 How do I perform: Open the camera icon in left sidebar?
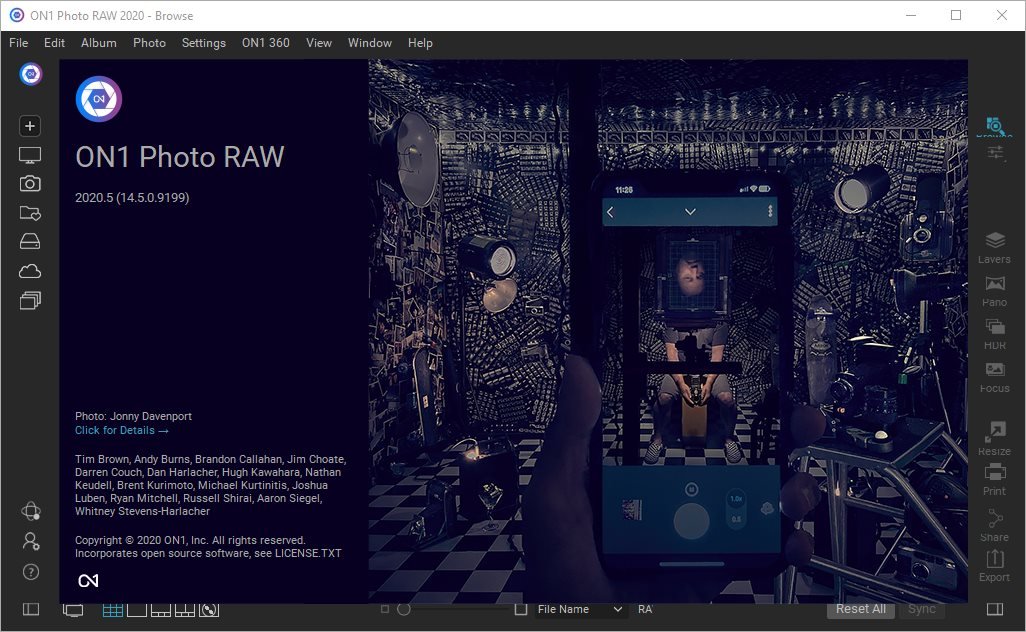click(29, 184)
